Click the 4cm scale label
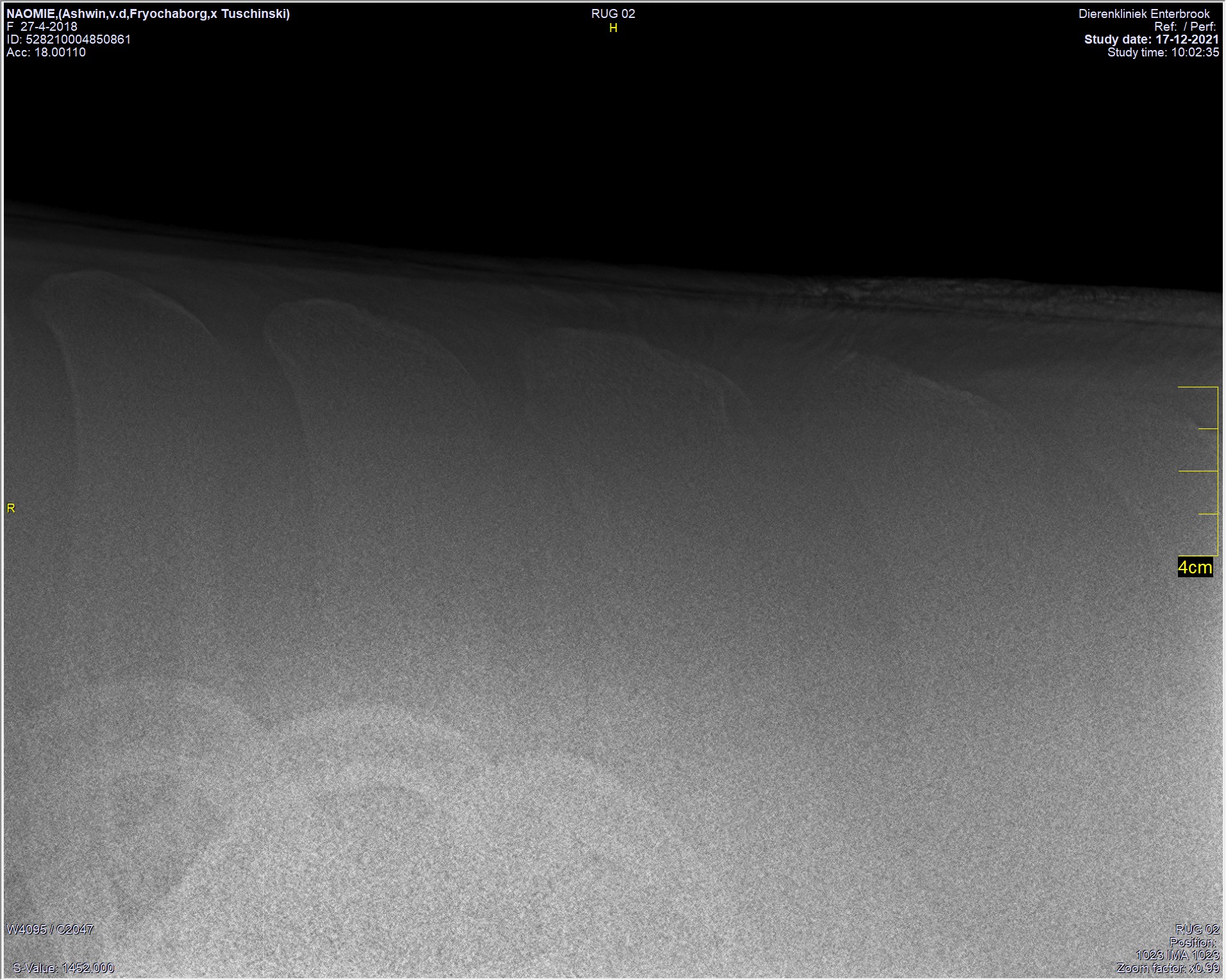Screen dimensions: 1226x980 click(1195, 567)
